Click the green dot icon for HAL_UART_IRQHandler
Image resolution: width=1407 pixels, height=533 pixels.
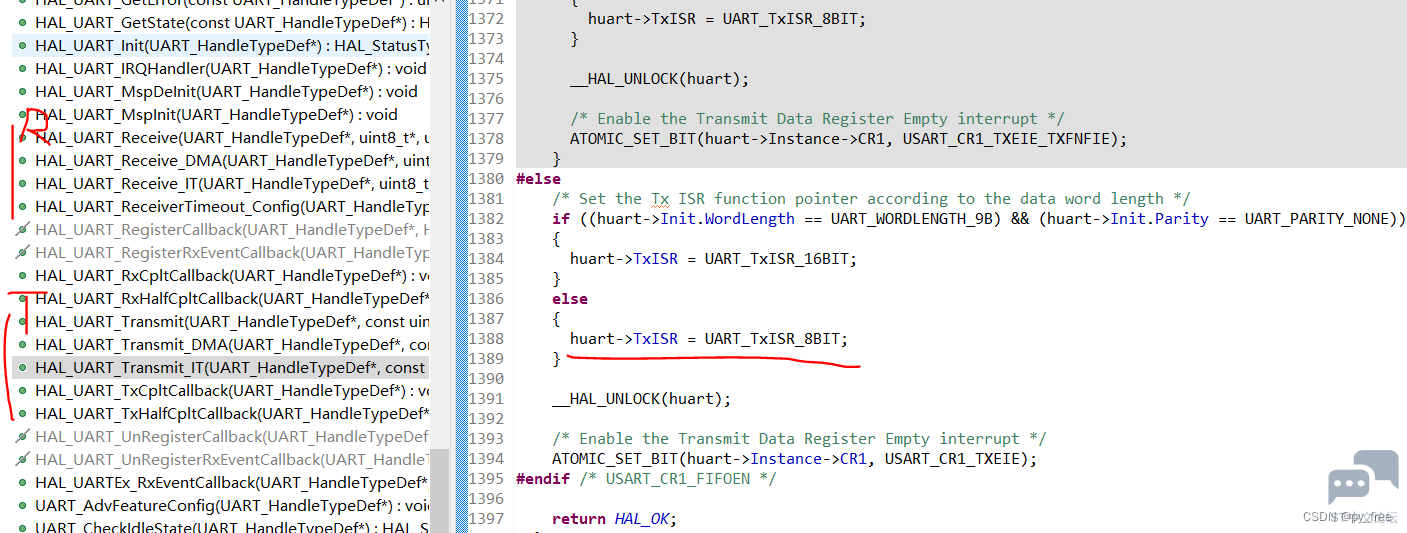(x=23, y=69)
